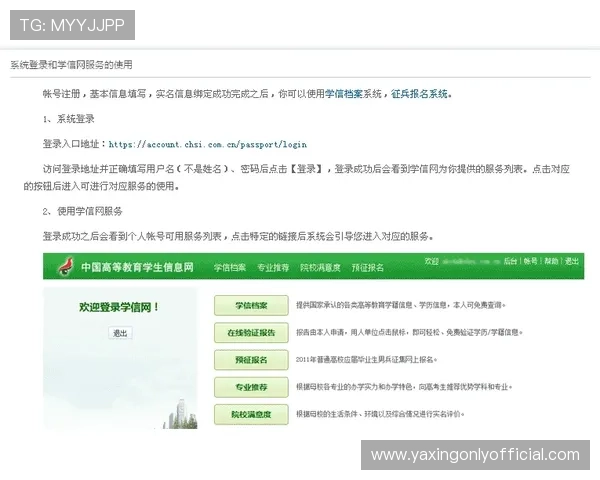Click the description beginning 提供国家承认的

click(x=401, y=305)
